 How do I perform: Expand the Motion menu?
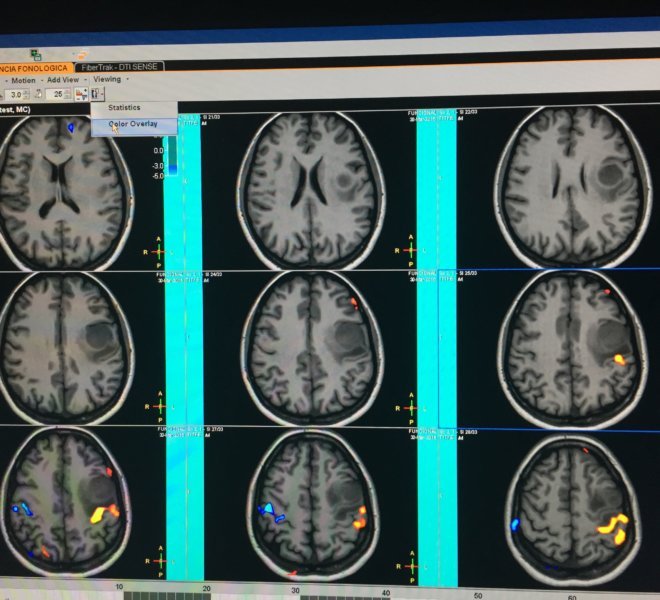coord(22,79)
